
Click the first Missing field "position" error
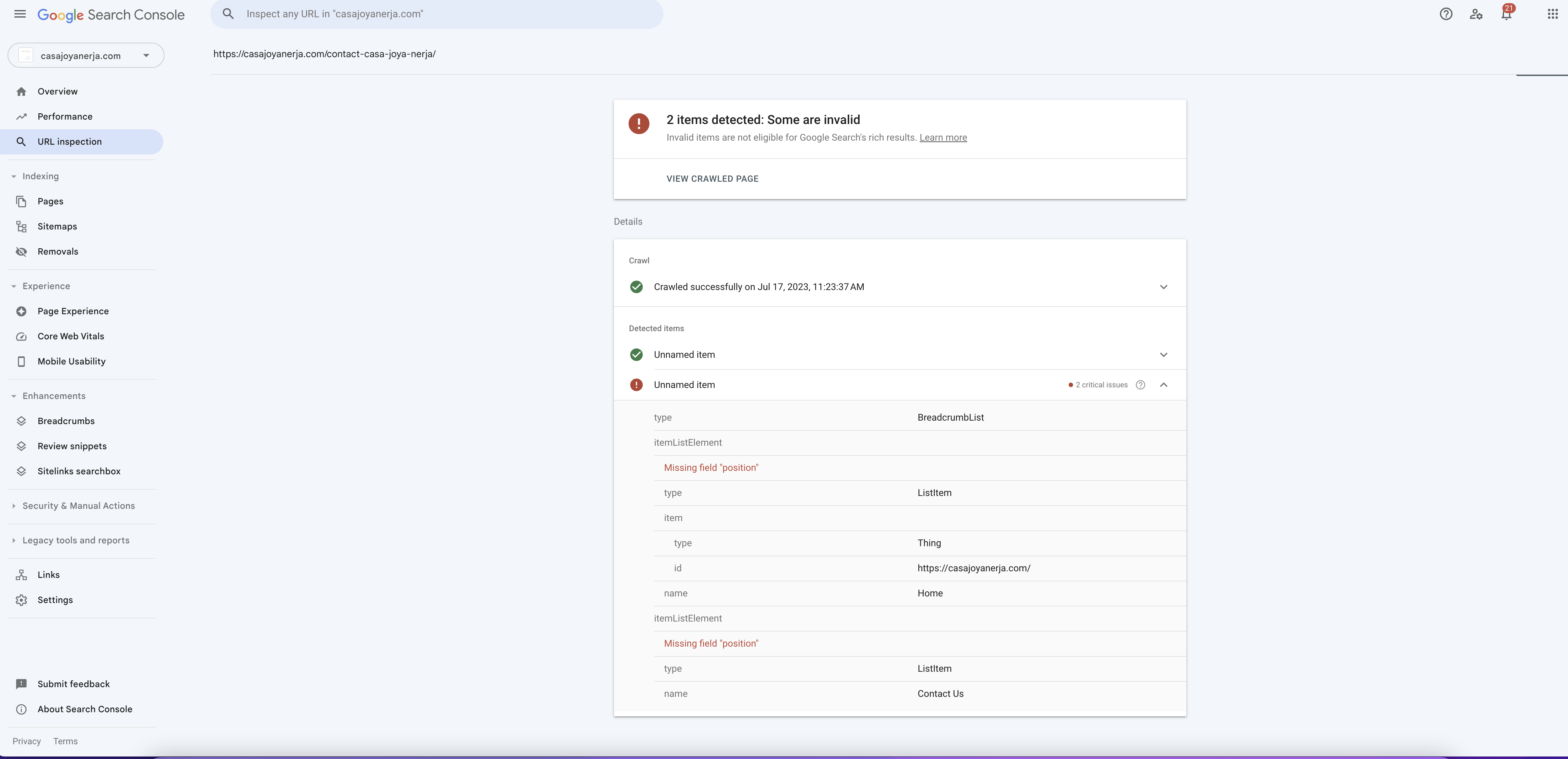pos(711,468)
